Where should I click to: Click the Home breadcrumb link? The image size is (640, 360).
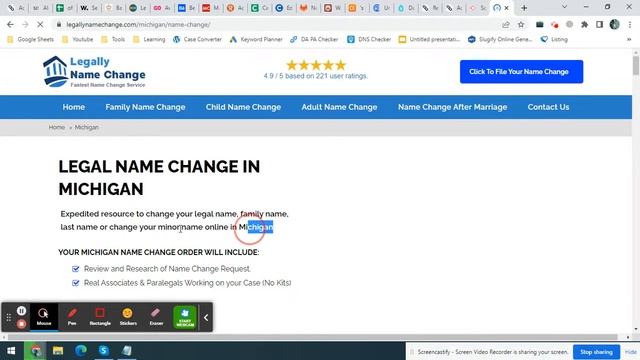click(x=57, y=127)
